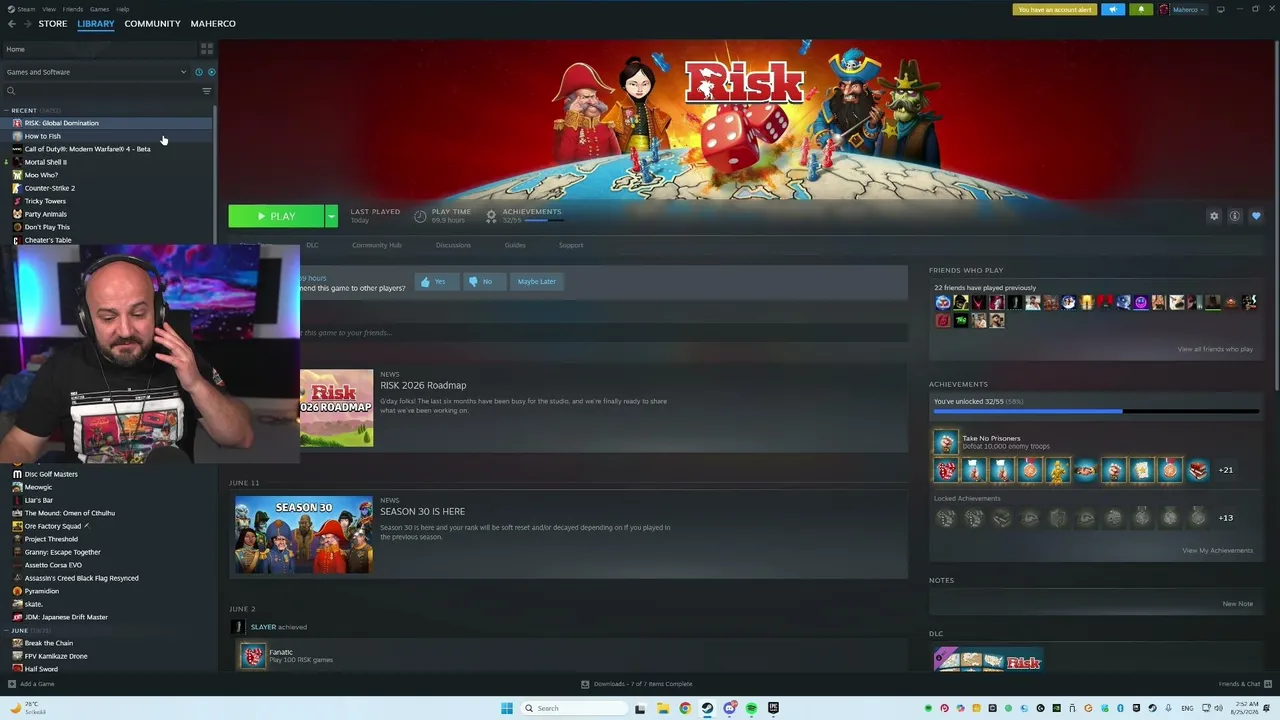Image resolution: width=1280 pixels, height=720 pixels.
Task: Open the Discussions tab
Action: (x=453, y=245)
